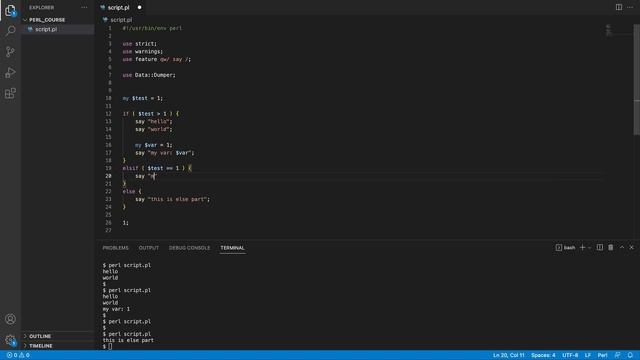Open Explorer views and more actions menu

(x=84, y=7)
